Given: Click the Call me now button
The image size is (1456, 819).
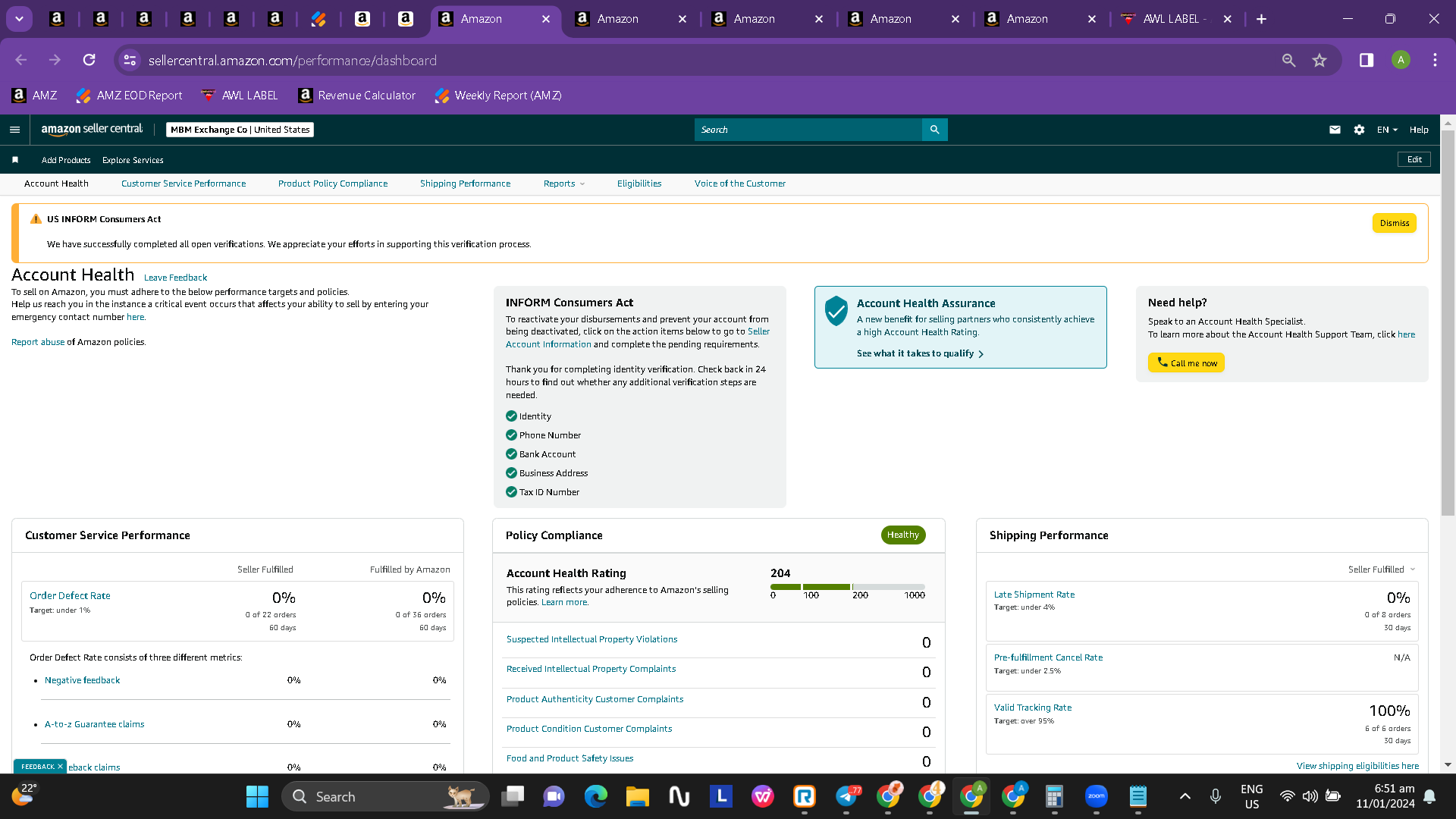Looking at the screenshot, I should tap(1186, 362).
